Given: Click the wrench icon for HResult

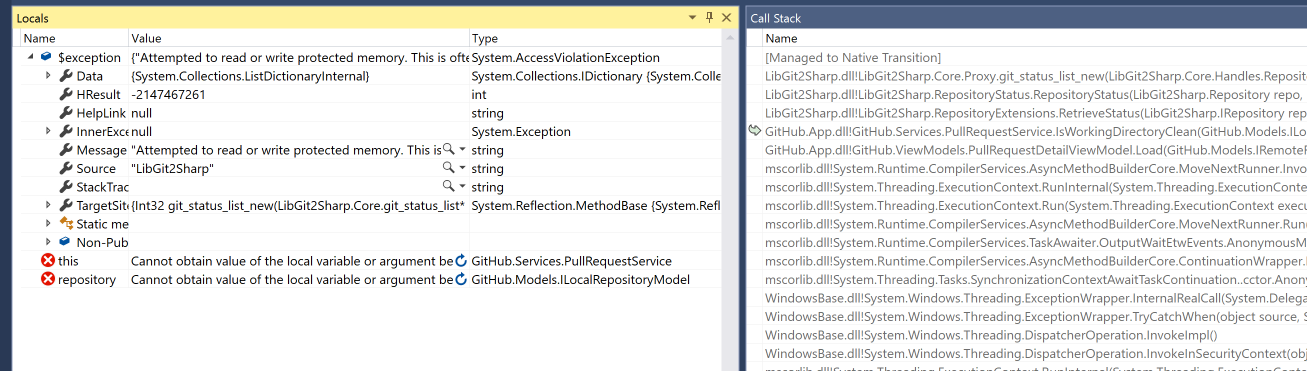Looking at the screenshot, I should tap(65, 95).
